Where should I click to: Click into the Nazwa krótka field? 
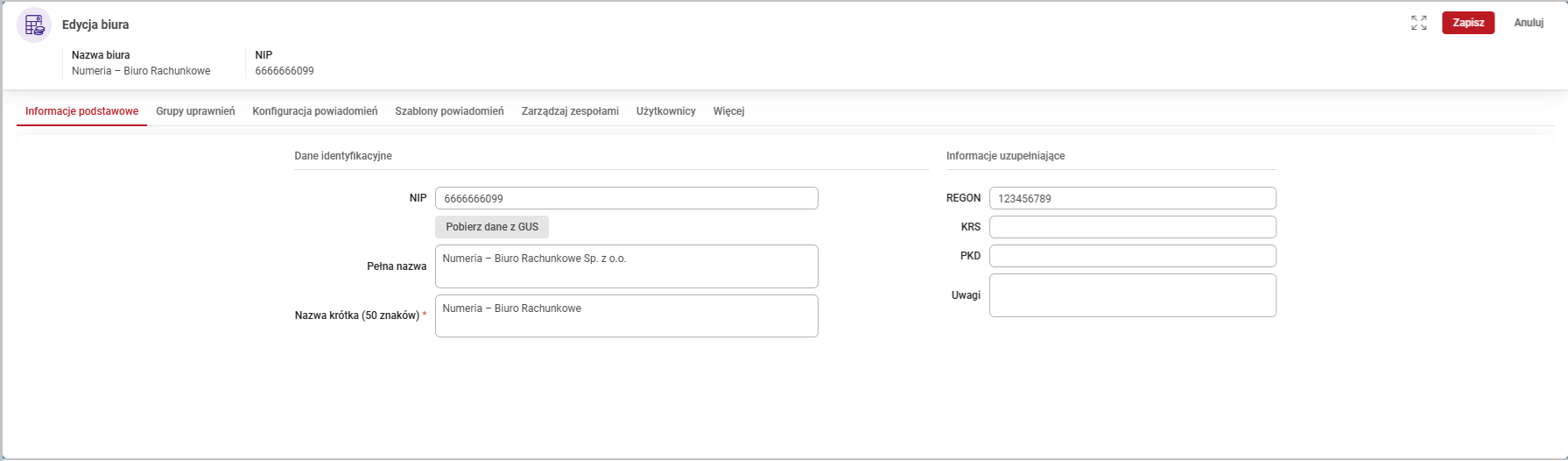tap(626, 316)
